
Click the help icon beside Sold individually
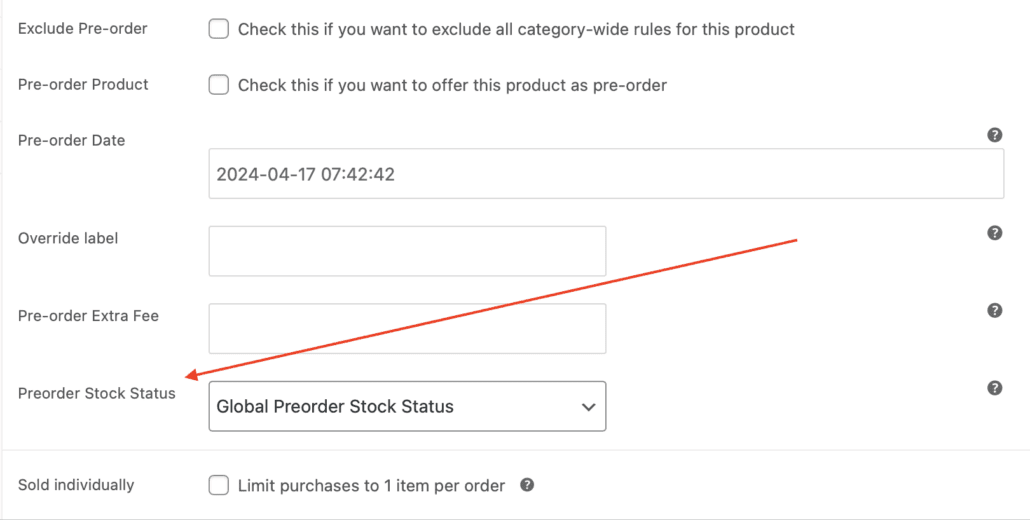coord(527,485)
